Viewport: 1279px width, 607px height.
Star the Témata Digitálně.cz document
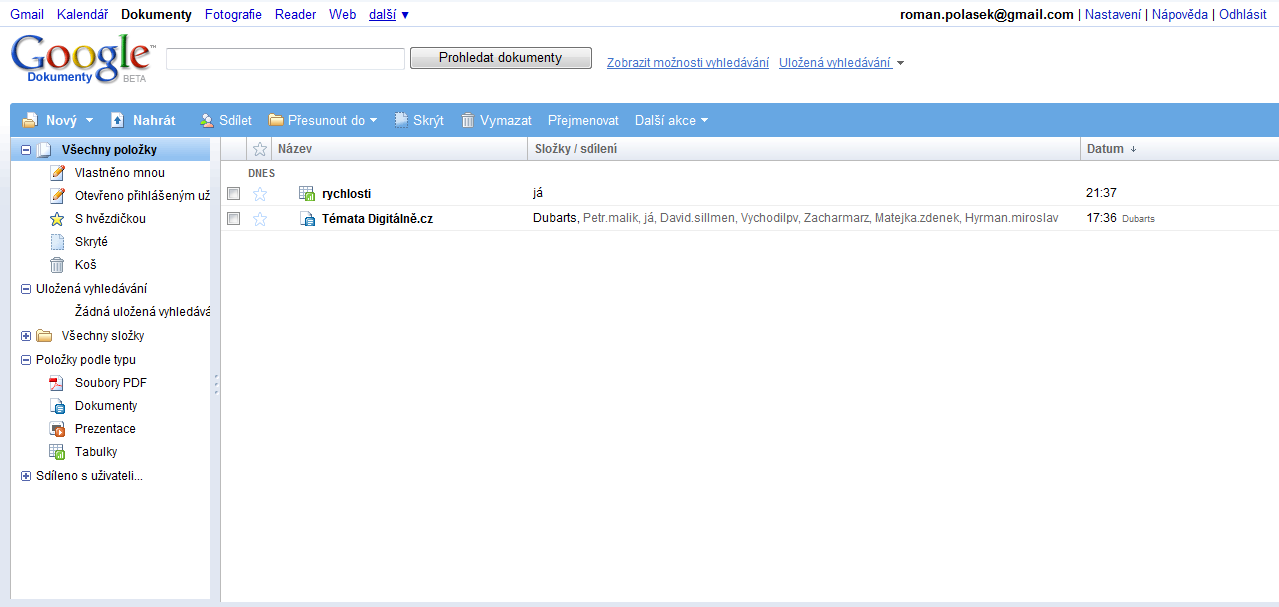260,219
